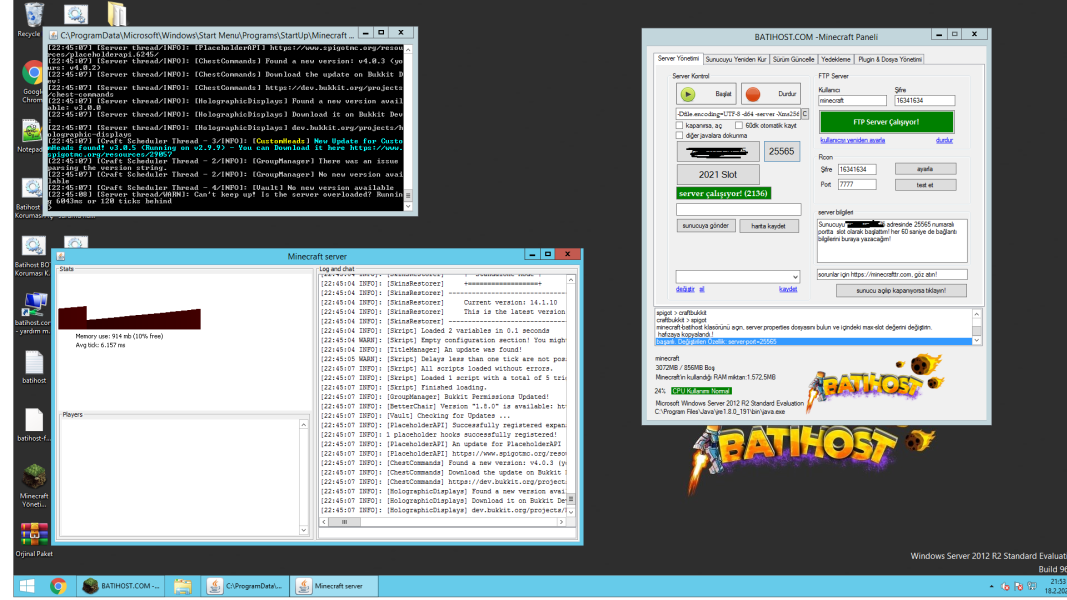Open the Action Center flag tray icon
Image resolution: width=1067 pixels, height=600 pixels.
point(1019,586)
